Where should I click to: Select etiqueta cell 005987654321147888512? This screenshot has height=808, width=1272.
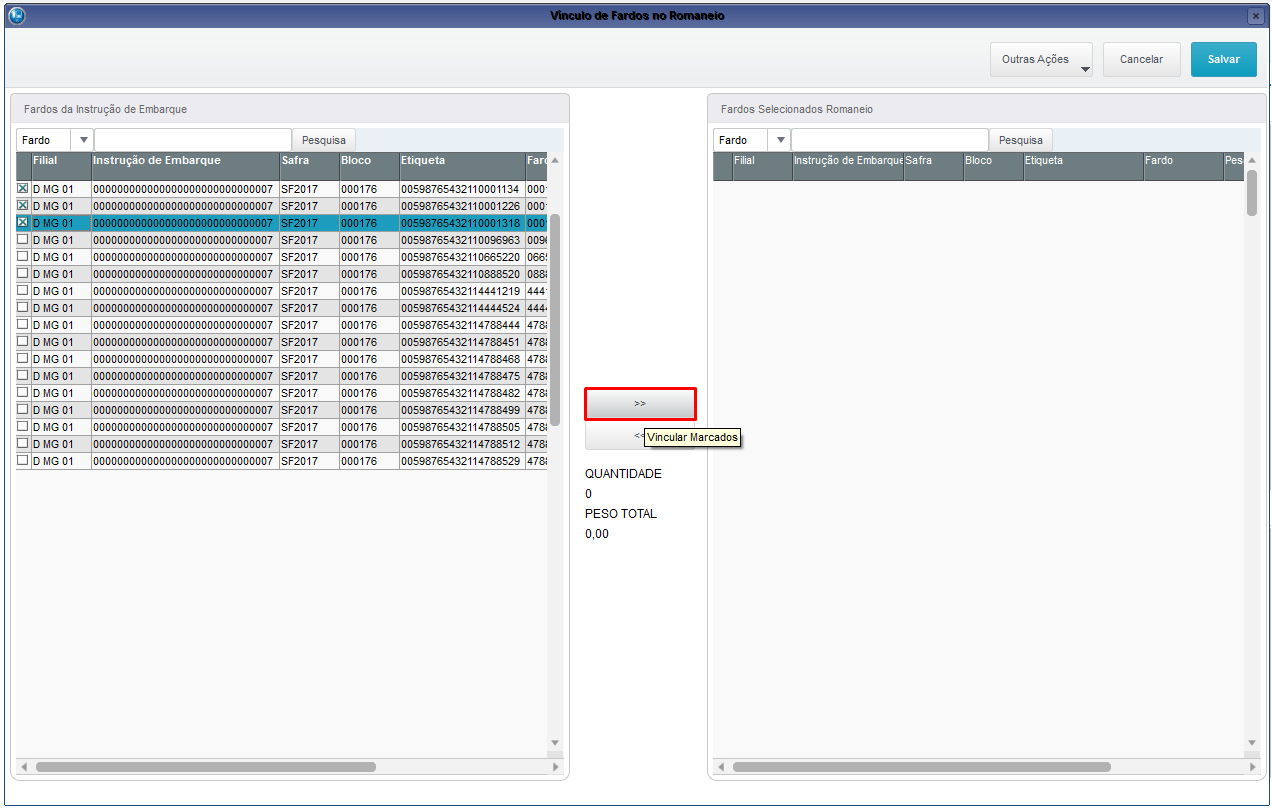[462, 444]
